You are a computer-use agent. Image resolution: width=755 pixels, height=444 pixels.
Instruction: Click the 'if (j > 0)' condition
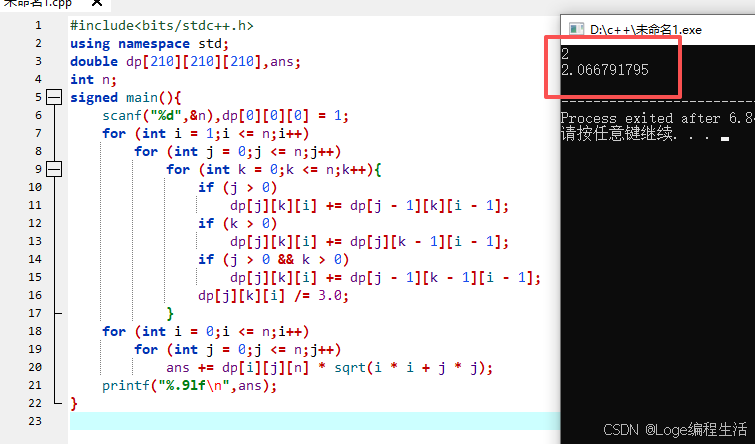(237, 187)
